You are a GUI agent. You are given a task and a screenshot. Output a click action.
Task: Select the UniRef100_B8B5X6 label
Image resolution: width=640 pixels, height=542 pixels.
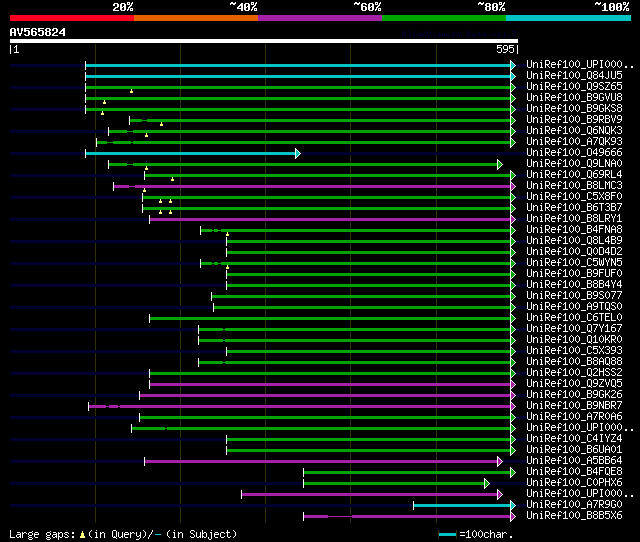[574, 516]
